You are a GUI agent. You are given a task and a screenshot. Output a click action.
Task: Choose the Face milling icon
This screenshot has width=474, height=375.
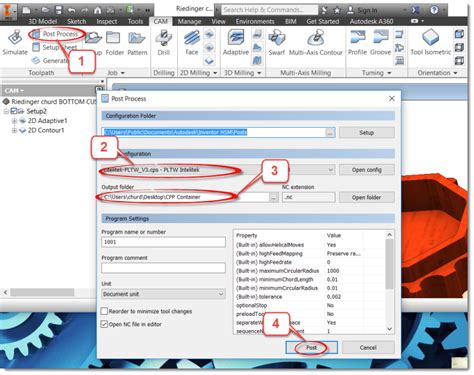tap(192, 38)
